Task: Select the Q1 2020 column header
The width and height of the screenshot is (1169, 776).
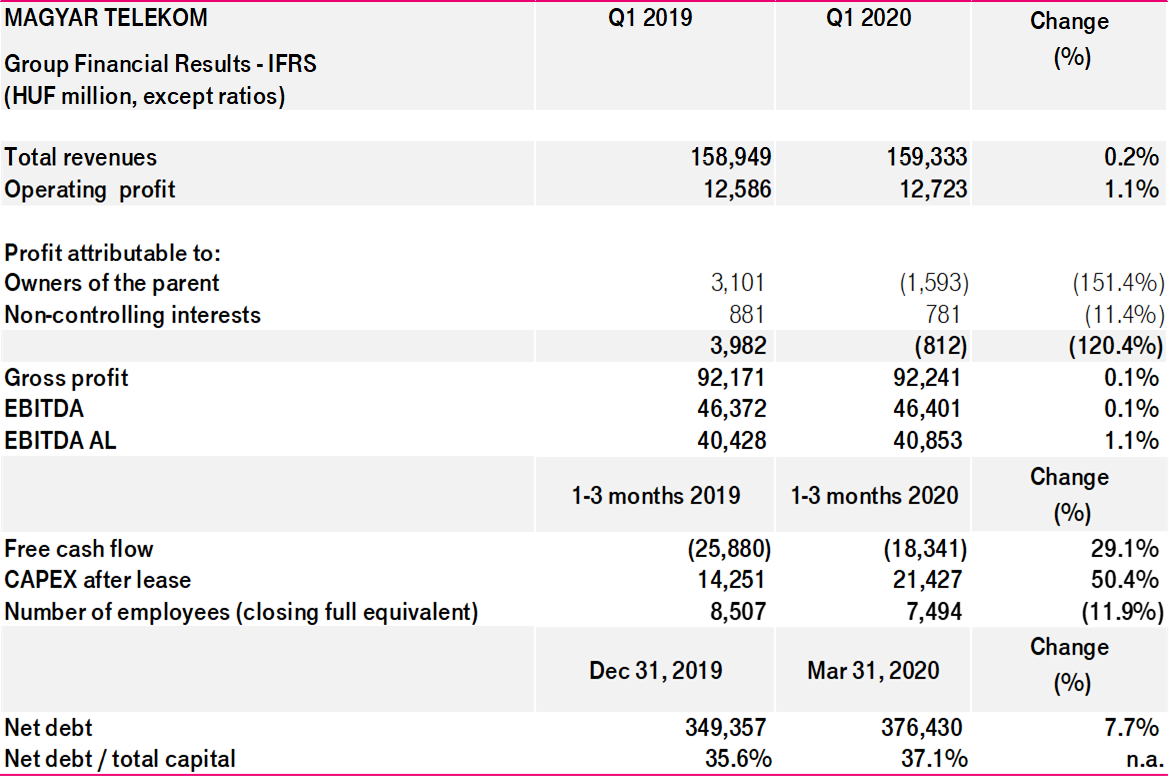Action: pos(866,18)
